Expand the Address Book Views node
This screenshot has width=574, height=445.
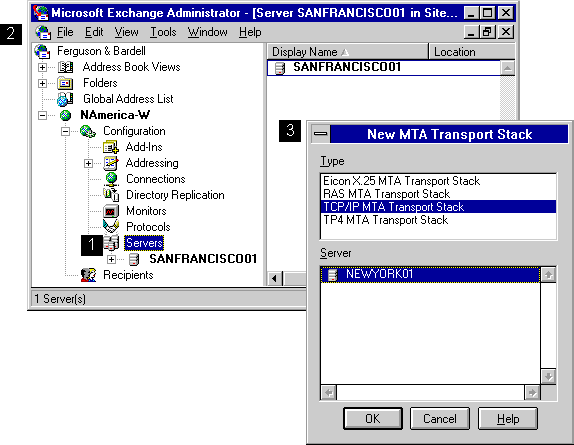(x=42, y=67)
